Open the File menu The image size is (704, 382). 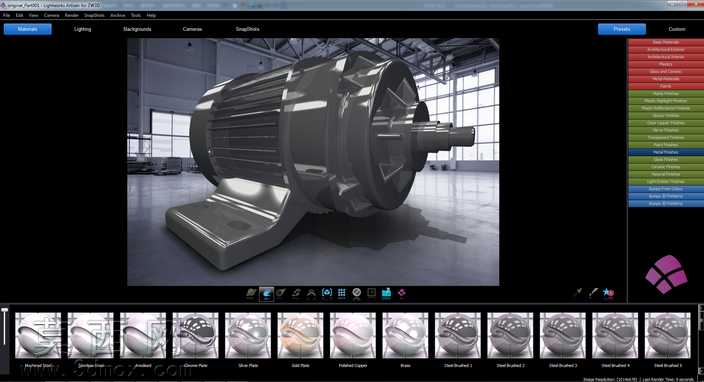tap(6, 15)
